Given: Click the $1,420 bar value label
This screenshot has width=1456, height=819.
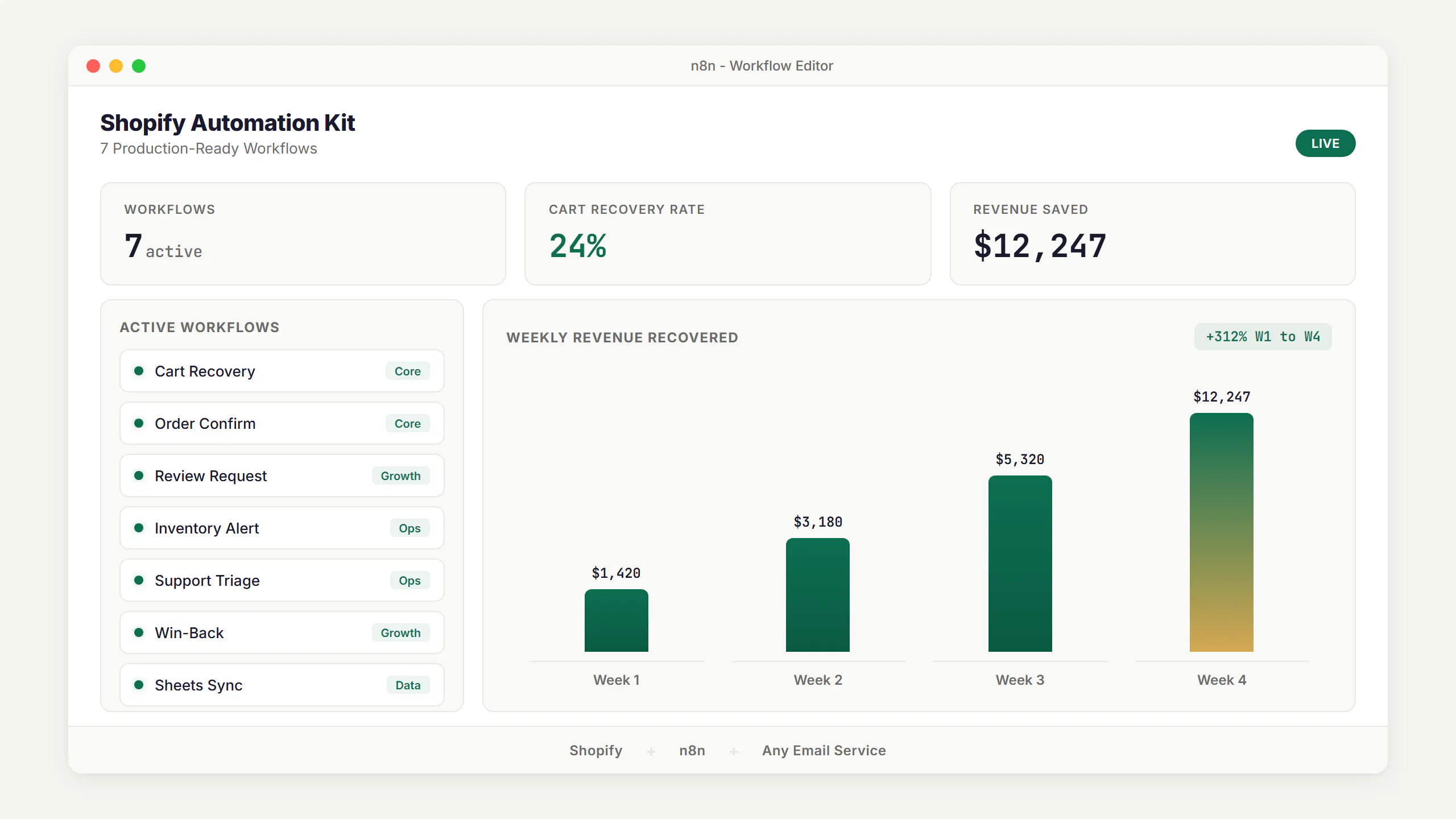Looking at the screenshot, I should (x=617, y=573).
